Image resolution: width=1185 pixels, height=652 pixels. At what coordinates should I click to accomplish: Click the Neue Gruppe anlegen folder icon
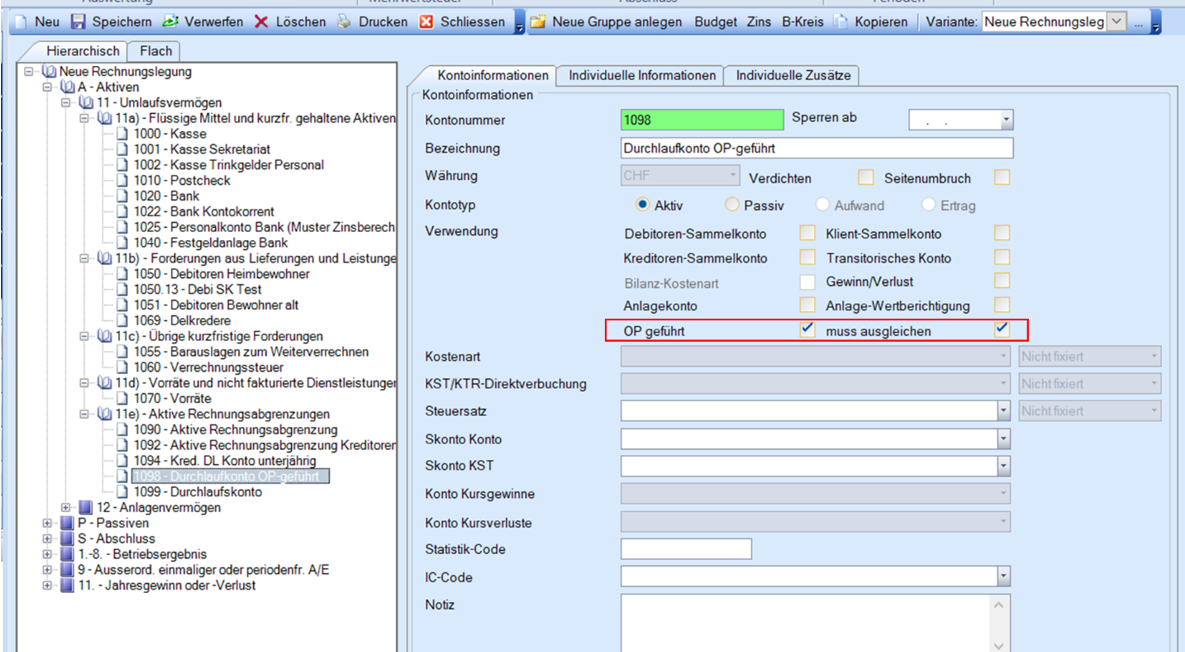point(537,21)
